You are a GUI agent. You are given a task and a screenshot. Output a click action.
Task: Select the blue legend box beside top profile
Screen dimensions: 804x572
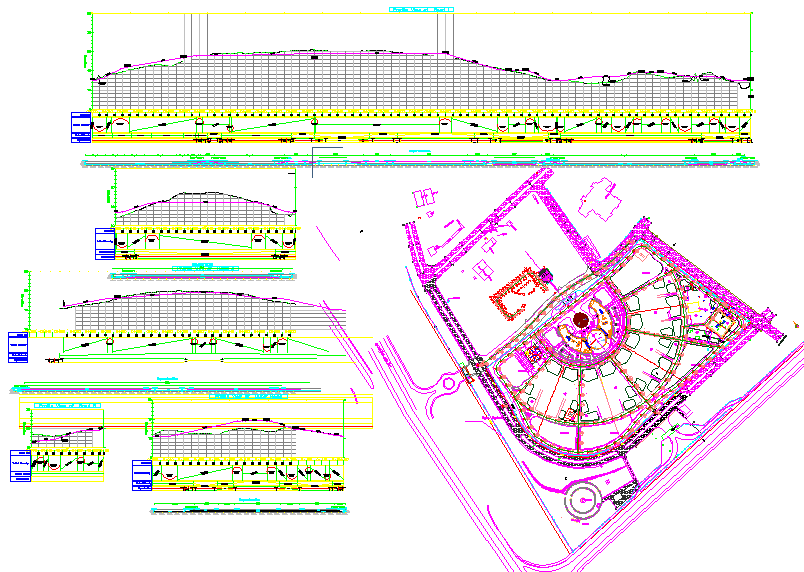80,126
